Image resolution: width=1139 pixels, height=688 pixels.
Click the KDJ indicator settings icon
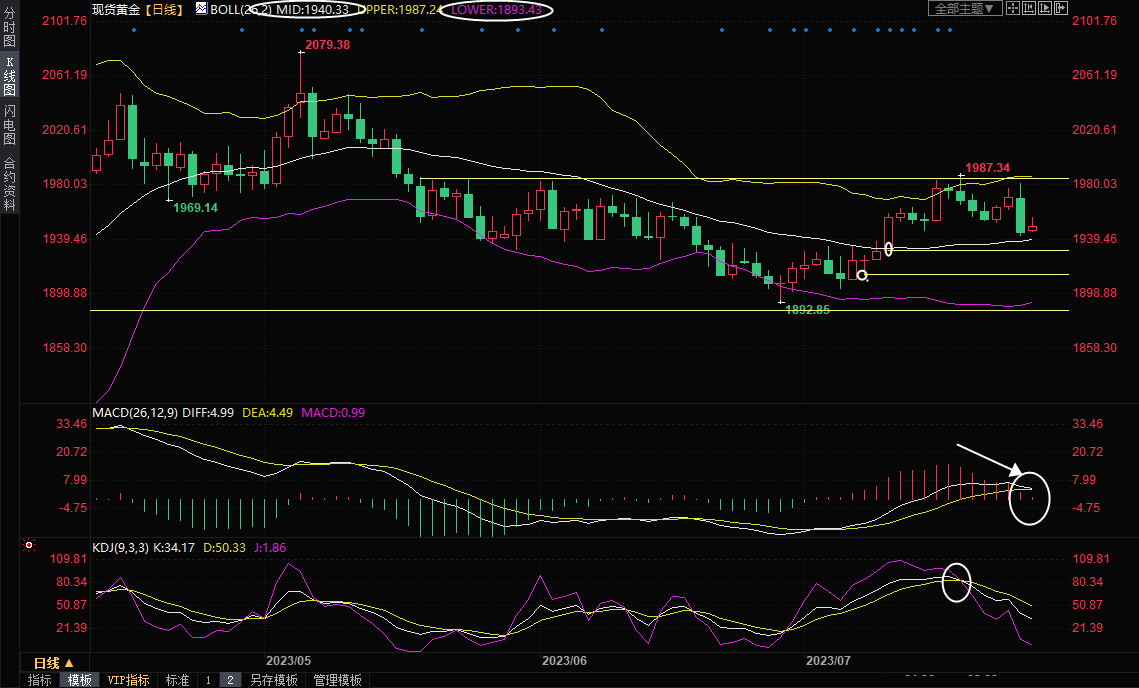[29, 546]
